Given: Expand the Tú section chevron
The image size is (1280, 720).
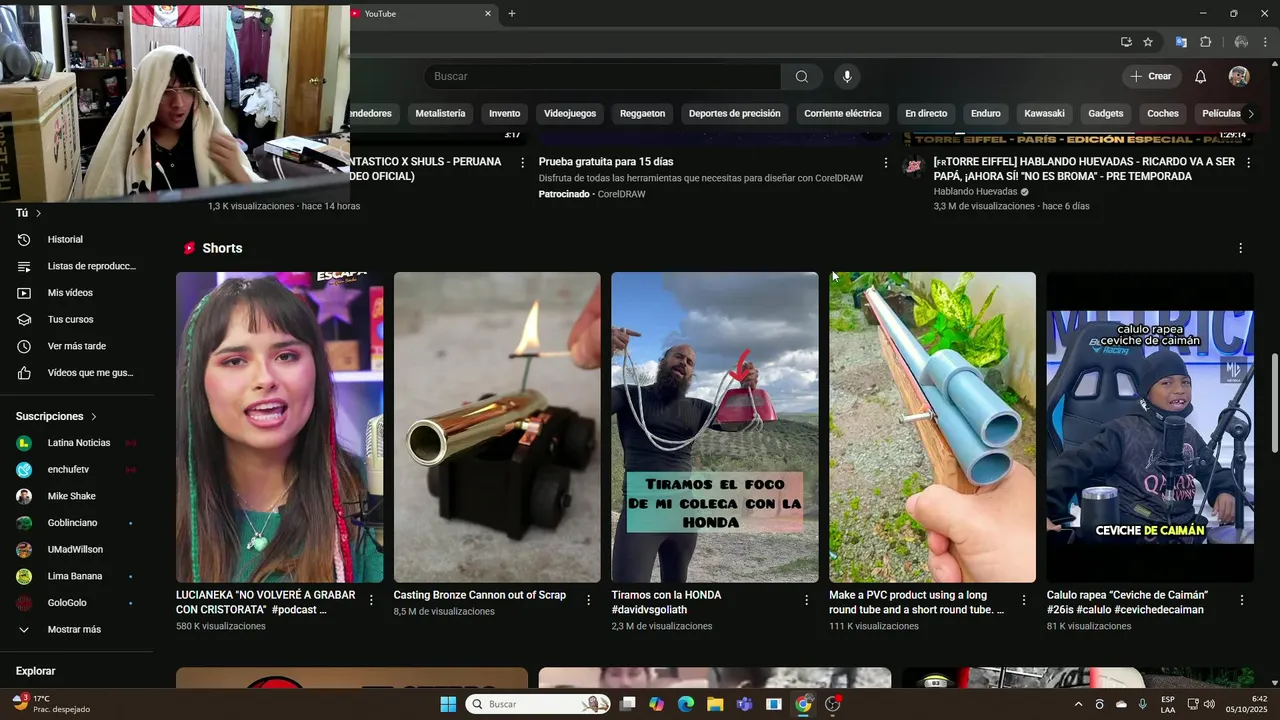Looking at the screenshot, I should tap(39, 213).
